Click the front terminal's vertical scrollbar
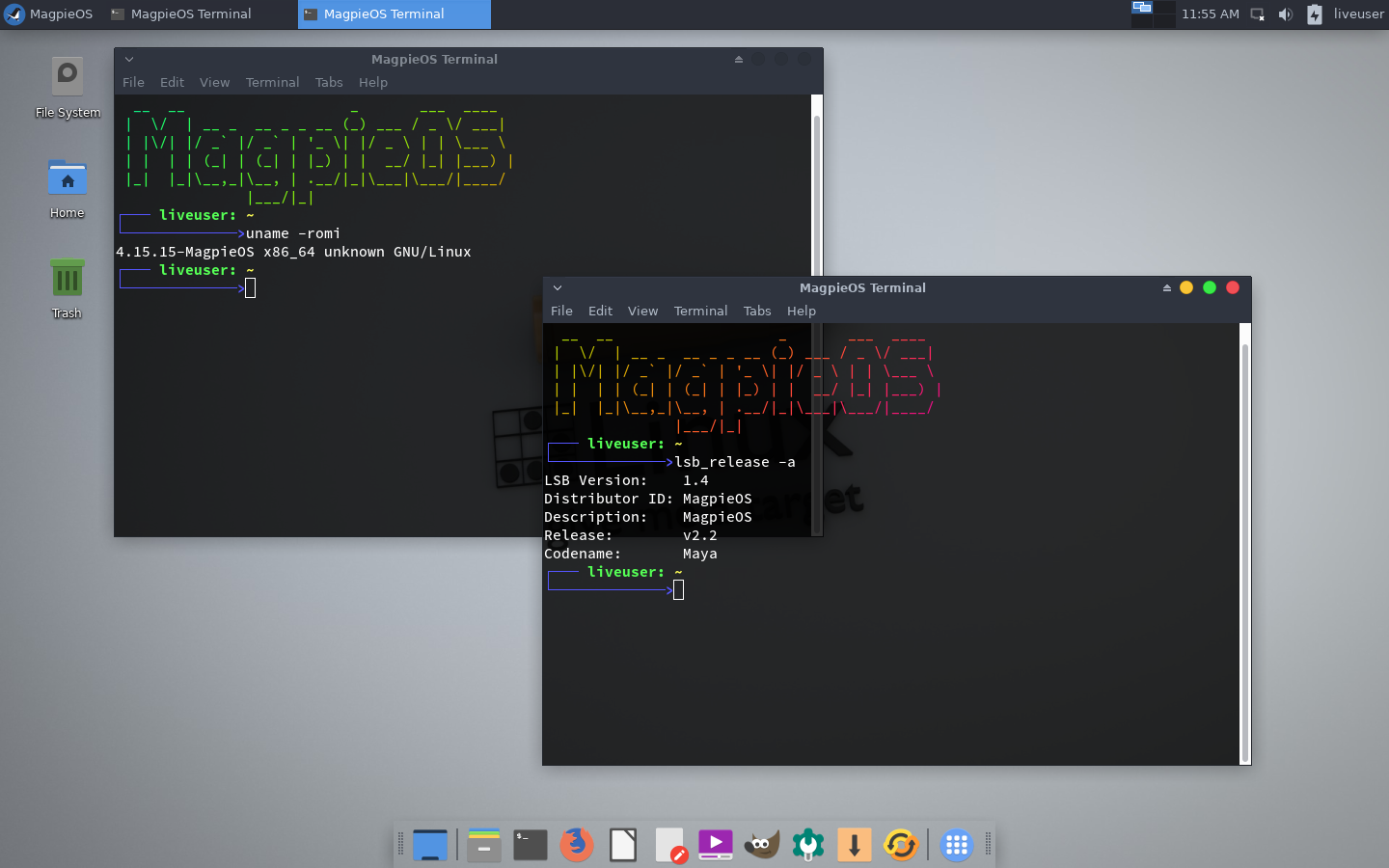This screenshot has height=868, width=1389. click(x=1245, y=545)
